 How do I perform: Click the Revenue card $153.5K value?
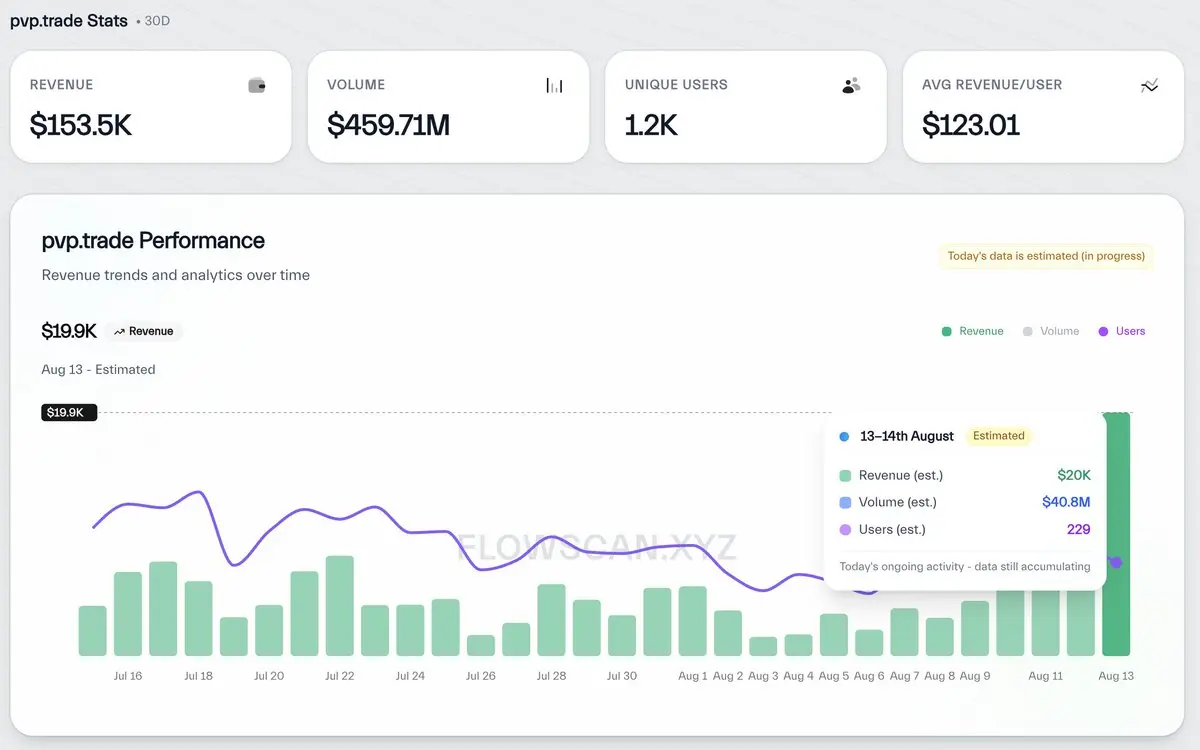click(81, 125)
